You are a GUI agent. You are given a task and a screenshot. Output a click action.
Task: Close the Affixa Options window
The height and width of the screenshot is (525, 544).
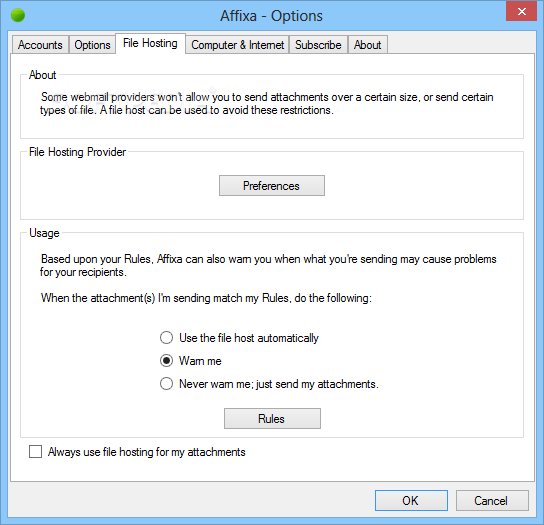tap(521, 11)
